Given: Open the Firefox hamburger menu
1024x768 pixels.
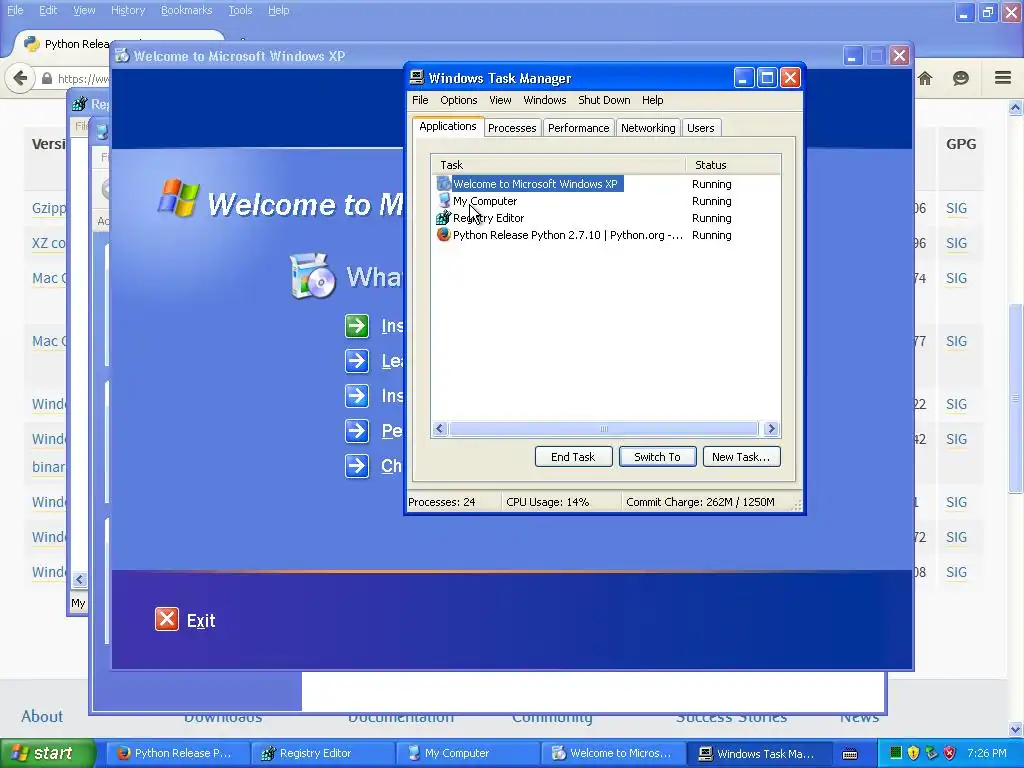Looking at the screenshot, I should coord(1003,78).
